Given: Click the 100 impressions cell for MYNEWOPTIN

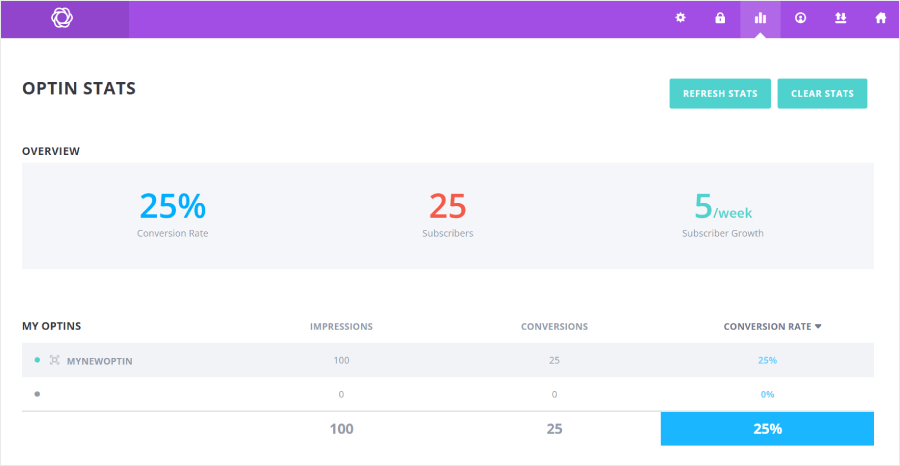Looking at the screenshot, I should (342, 360).
